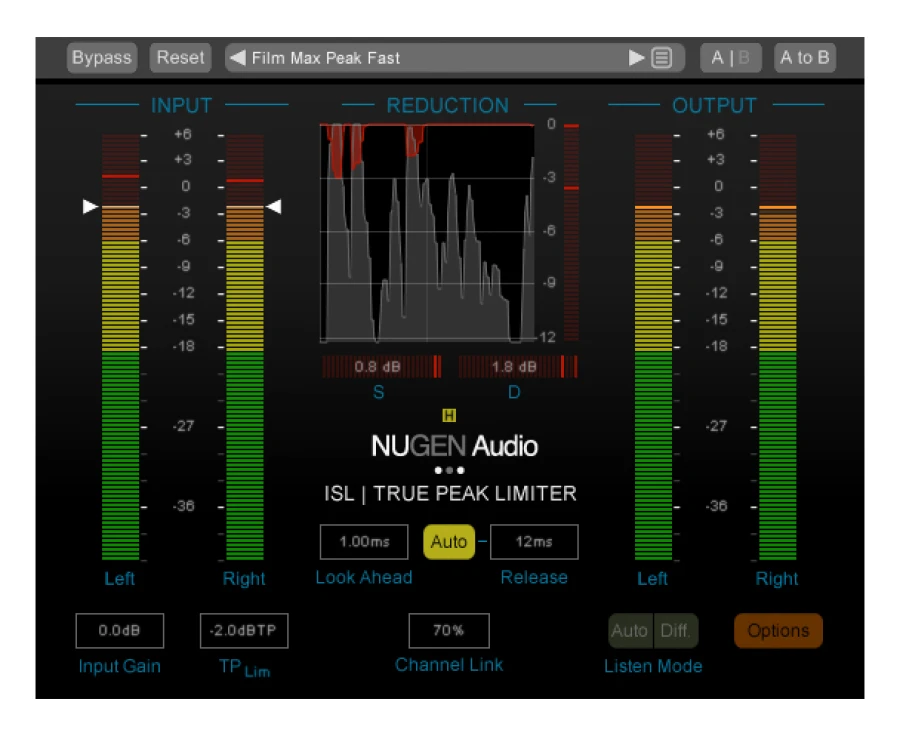Click the Release 12ms field
This screenshot has height=736, width=900.
[x=534, y=541]
